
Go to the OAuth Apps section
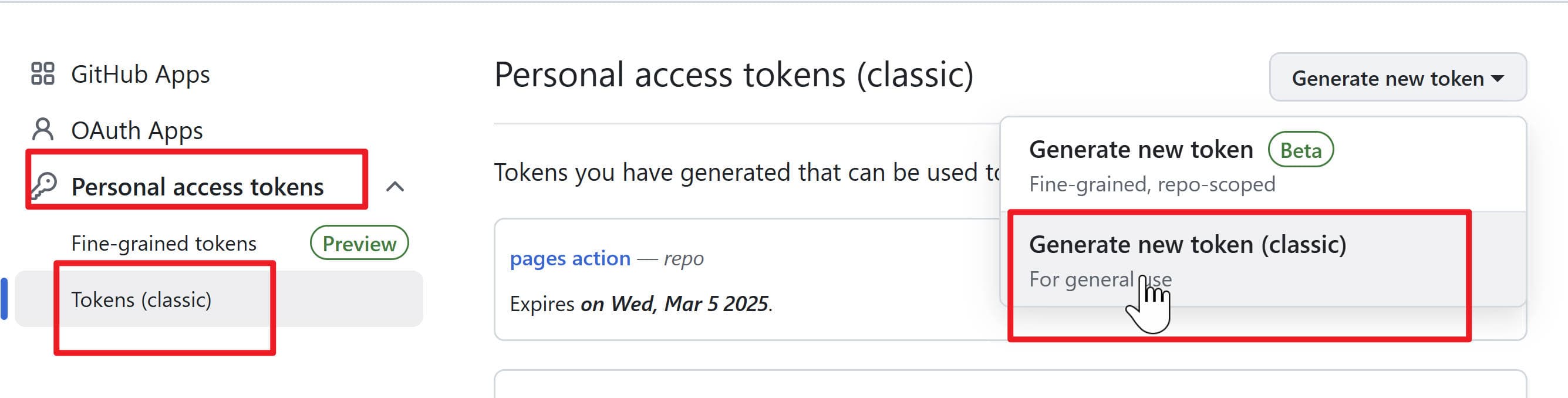coord(136,130)
